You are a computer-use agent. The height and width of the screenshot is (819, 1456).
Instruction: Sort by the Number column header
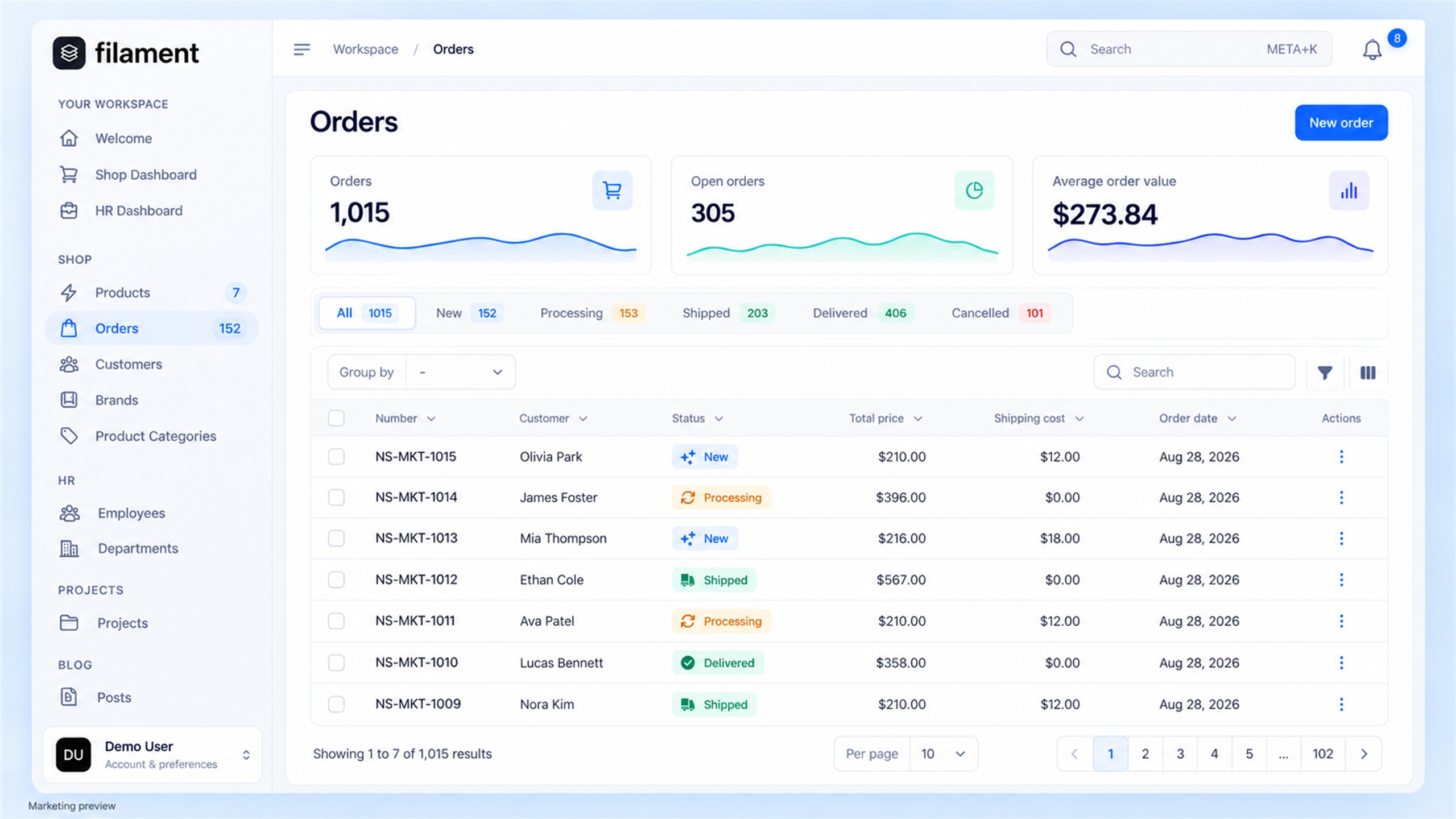pyautogui.click(x=405, y=419)
